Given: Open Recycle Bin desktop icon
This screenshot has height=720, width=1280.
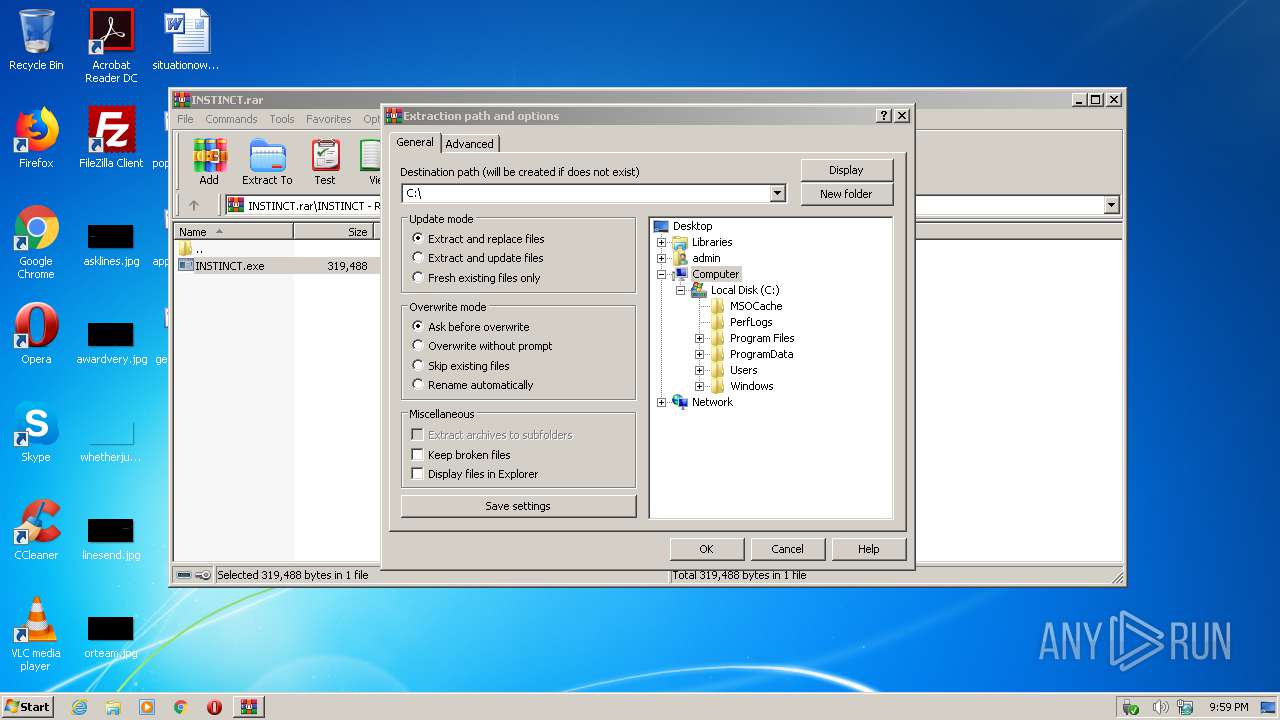Looking at the screenshot, I should click(36, 40).
